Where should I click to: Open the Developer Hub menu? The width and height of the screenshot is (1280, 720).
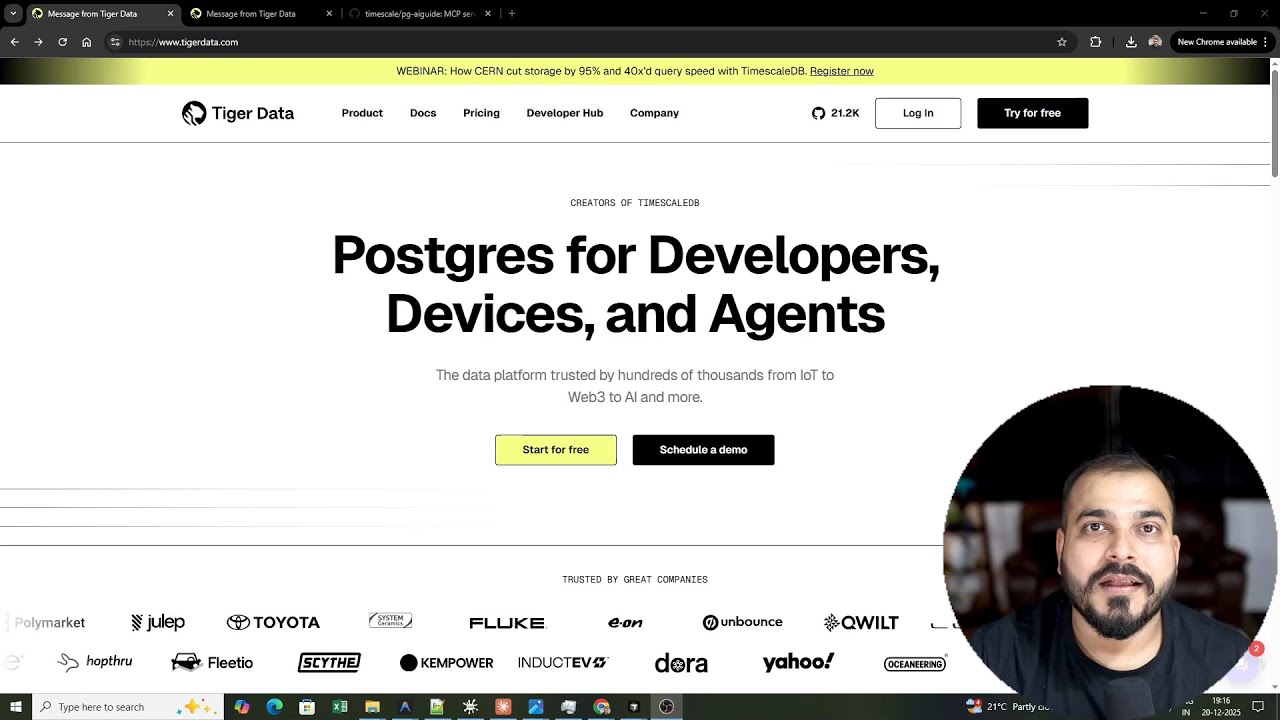pyautogui.click(x=565, y=113)
